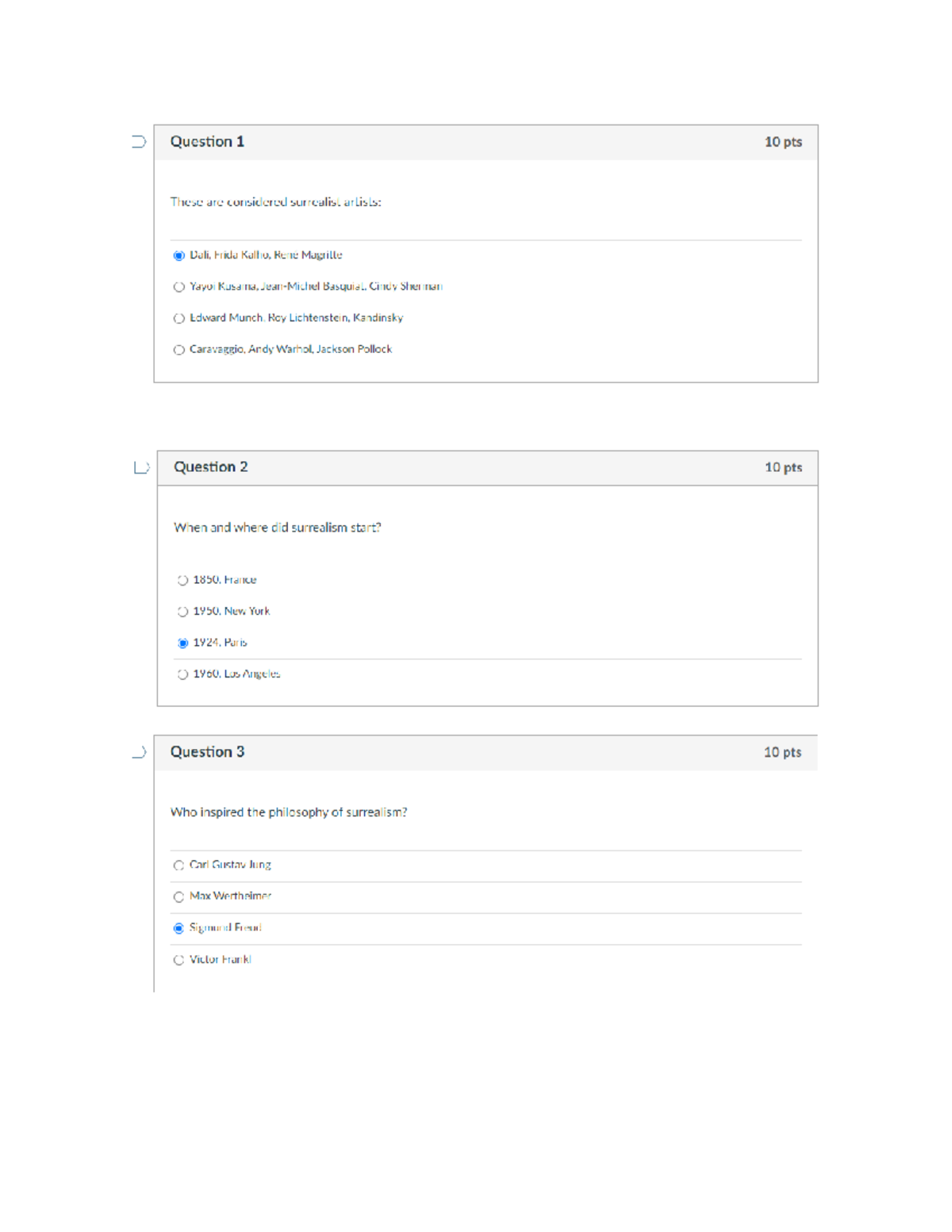952x1232 pixels.
Task: Choose the 1850, France answer
Action: point(183,581)
